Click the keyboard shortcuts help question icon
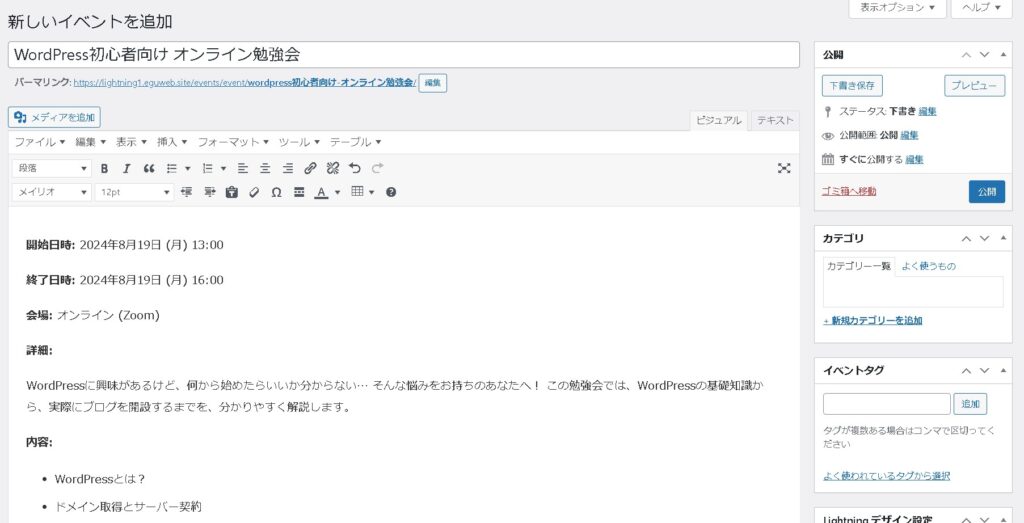Image resolution: width=1024 pixels, height=523 pixels. coord(391,192)
